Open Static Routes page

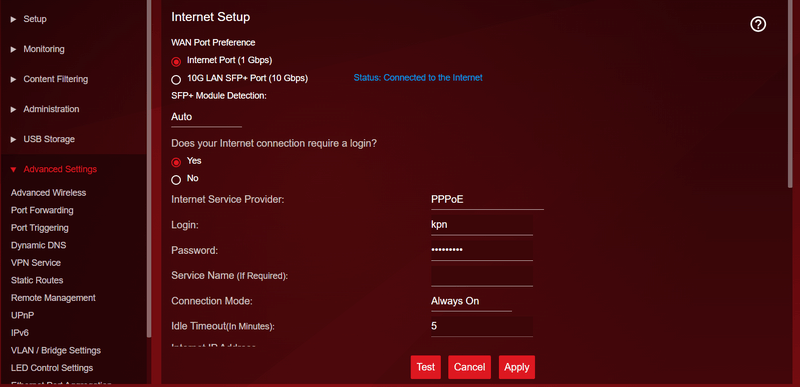point(37,280)
